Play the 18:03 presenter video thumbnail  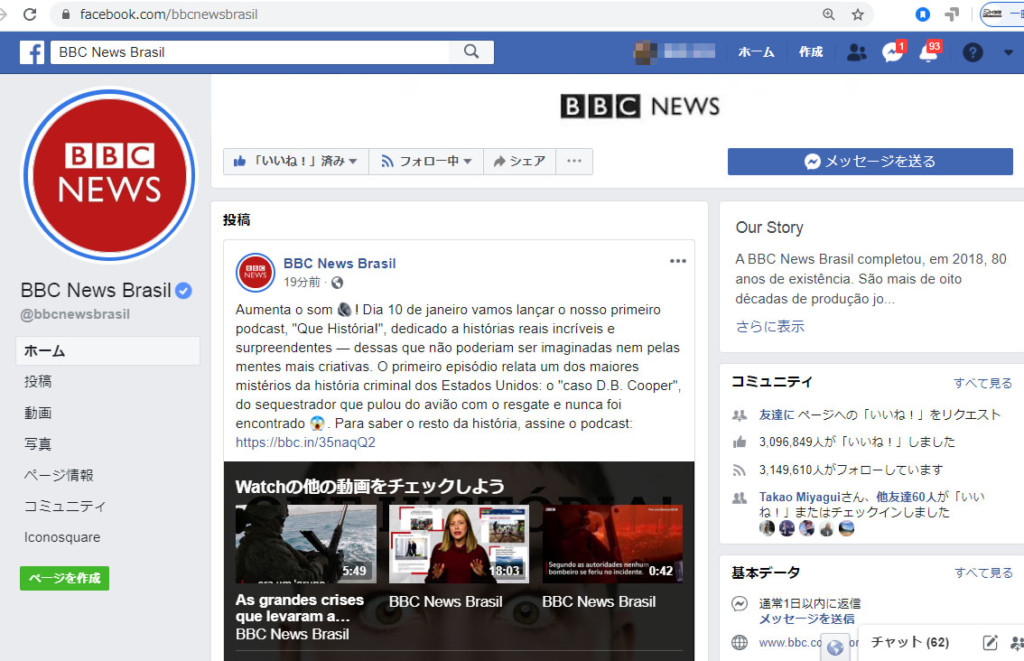459,543
